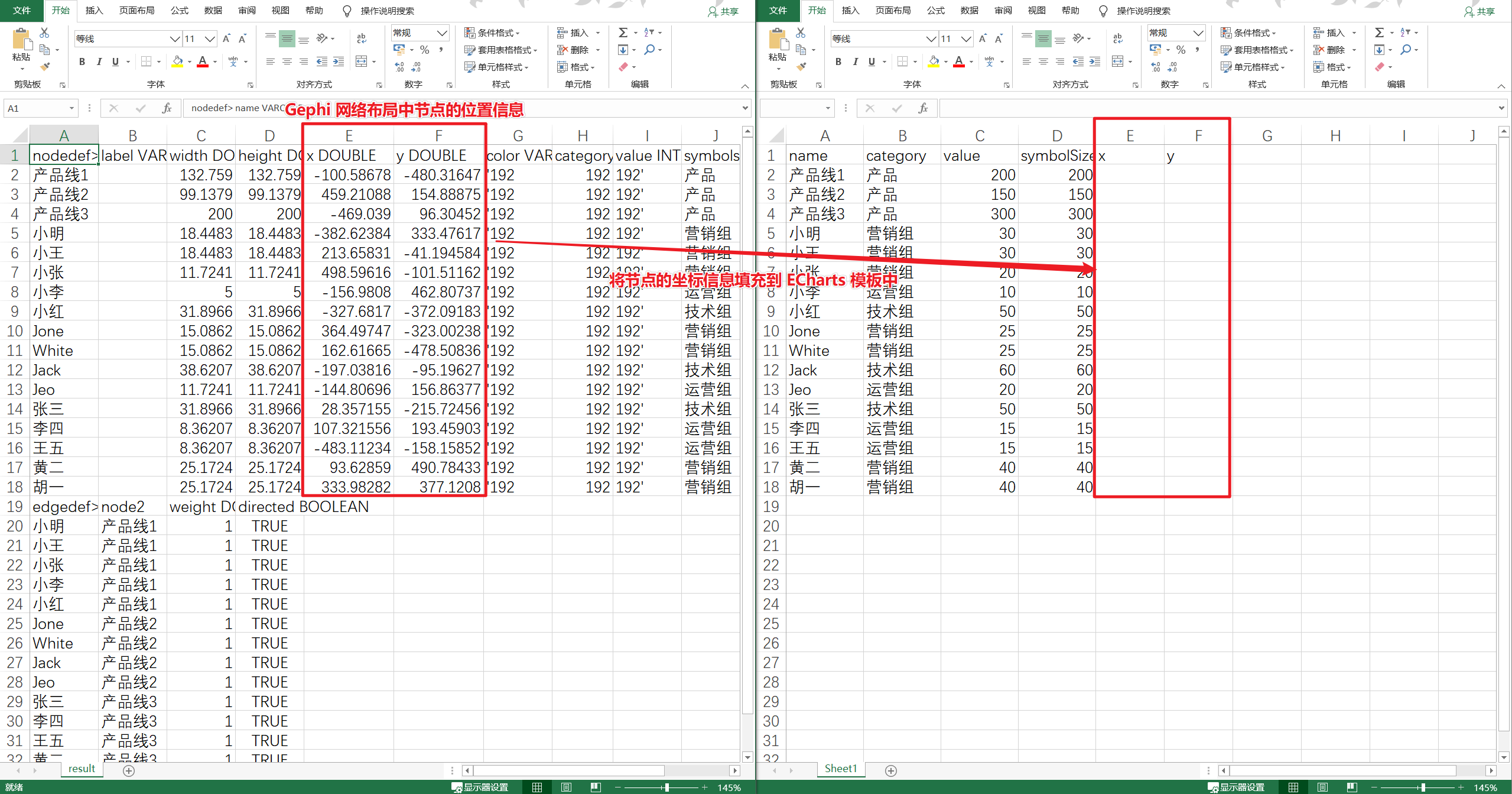Click Normal view icon in right status bar
This screenshot has height=794, width=1512.
coord(1293,787)
